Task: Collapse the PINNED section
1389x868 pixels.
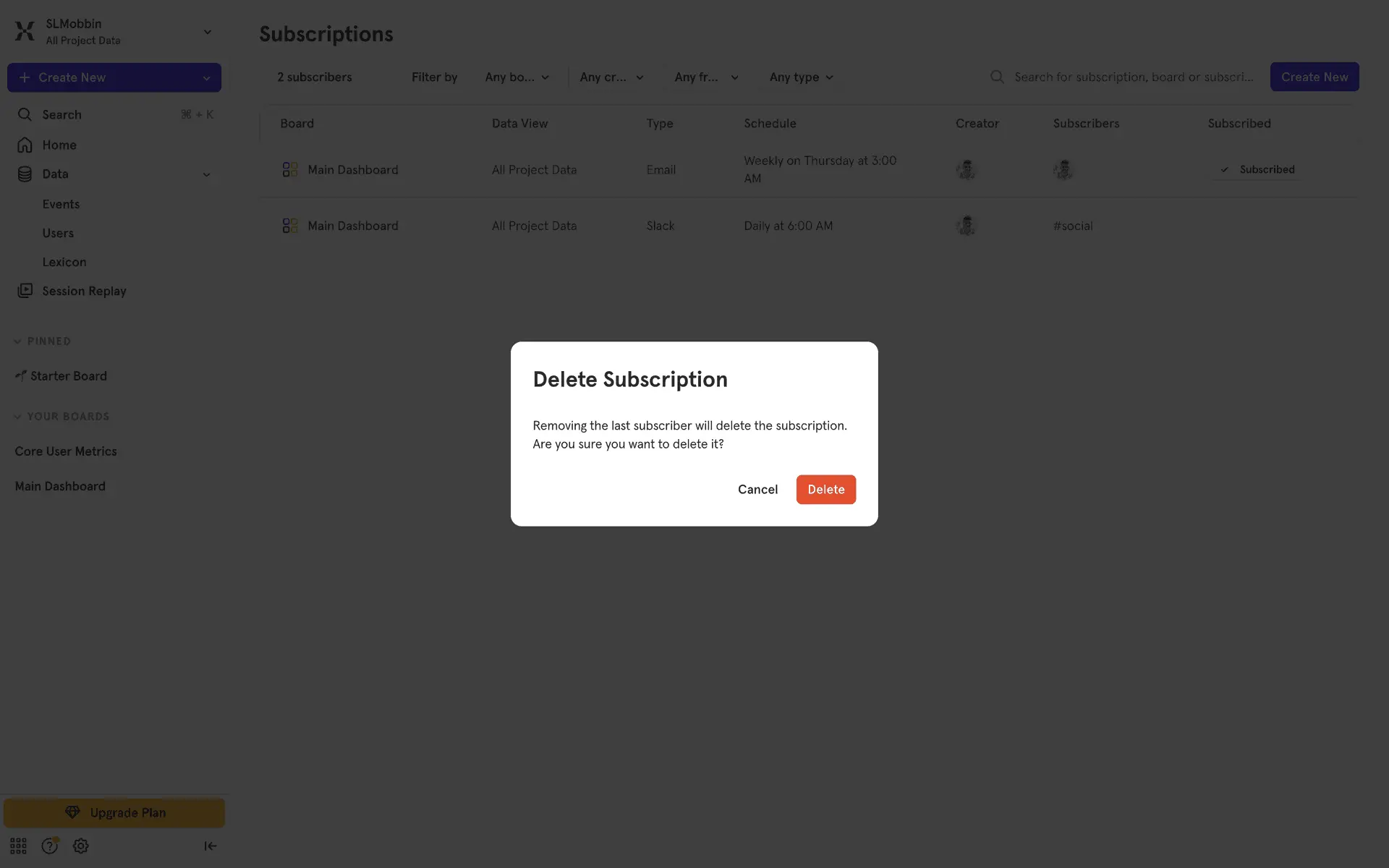Action: [x=17, y=341]
